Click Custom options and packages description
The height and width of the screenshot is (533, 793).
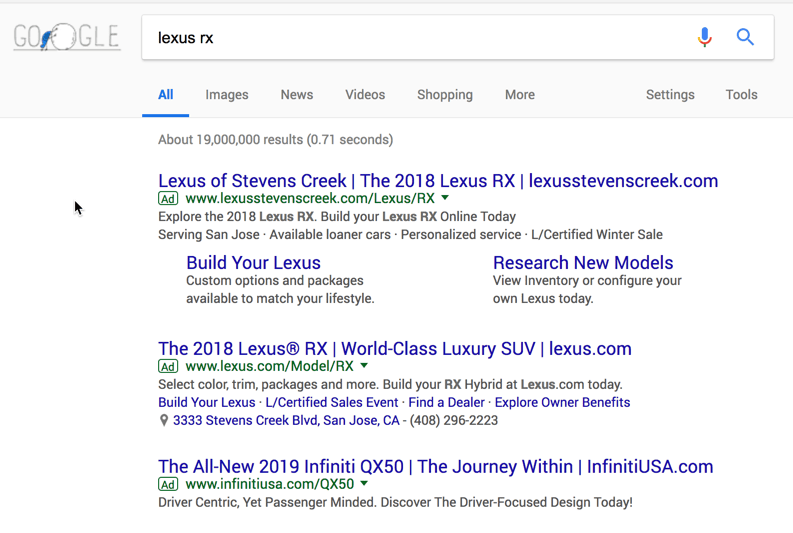[x=280, y=290]
